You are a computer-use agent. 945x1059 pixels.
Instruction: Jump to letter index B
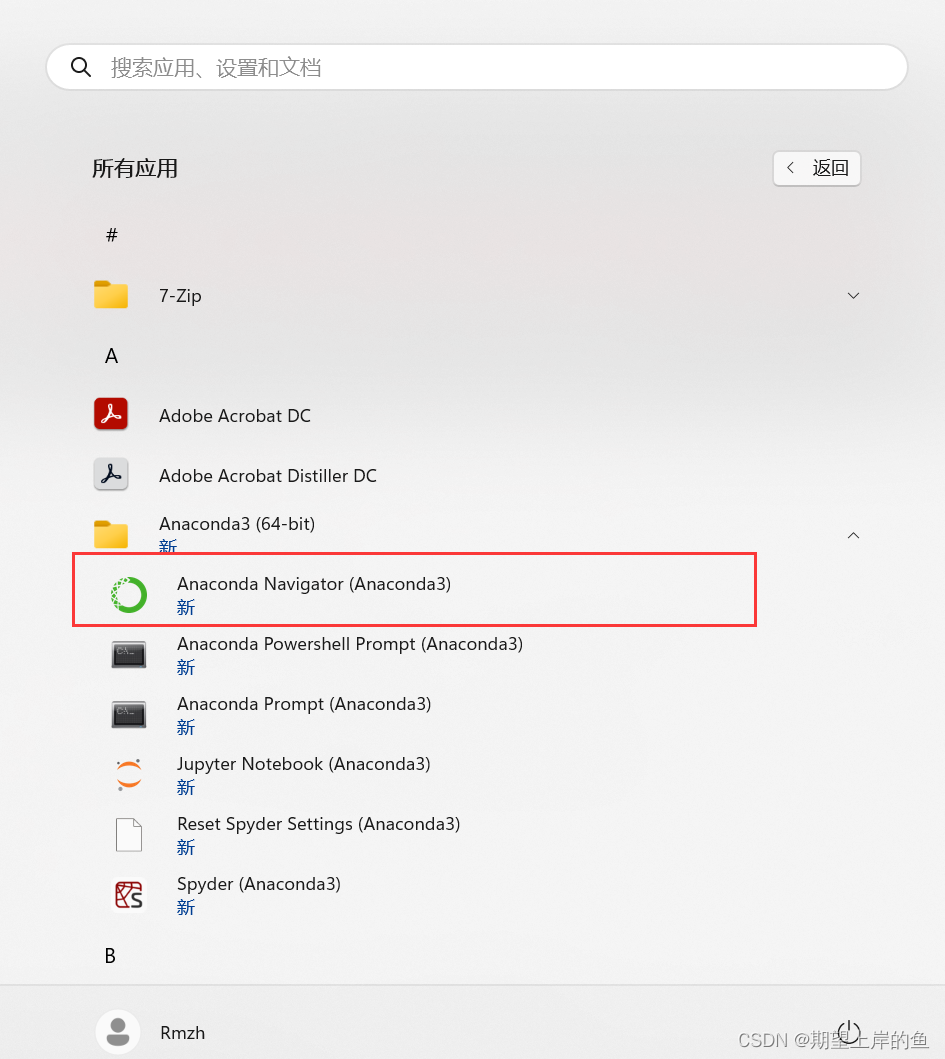(110, 956)
